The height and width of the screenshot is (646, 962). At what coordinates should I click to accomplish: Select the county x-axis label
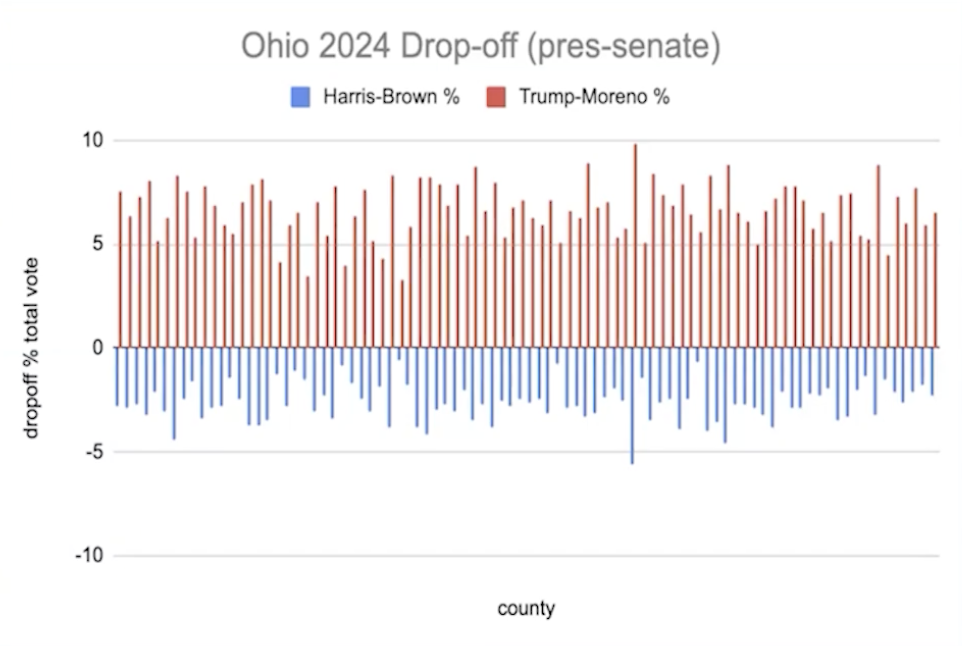click(526, 609)
